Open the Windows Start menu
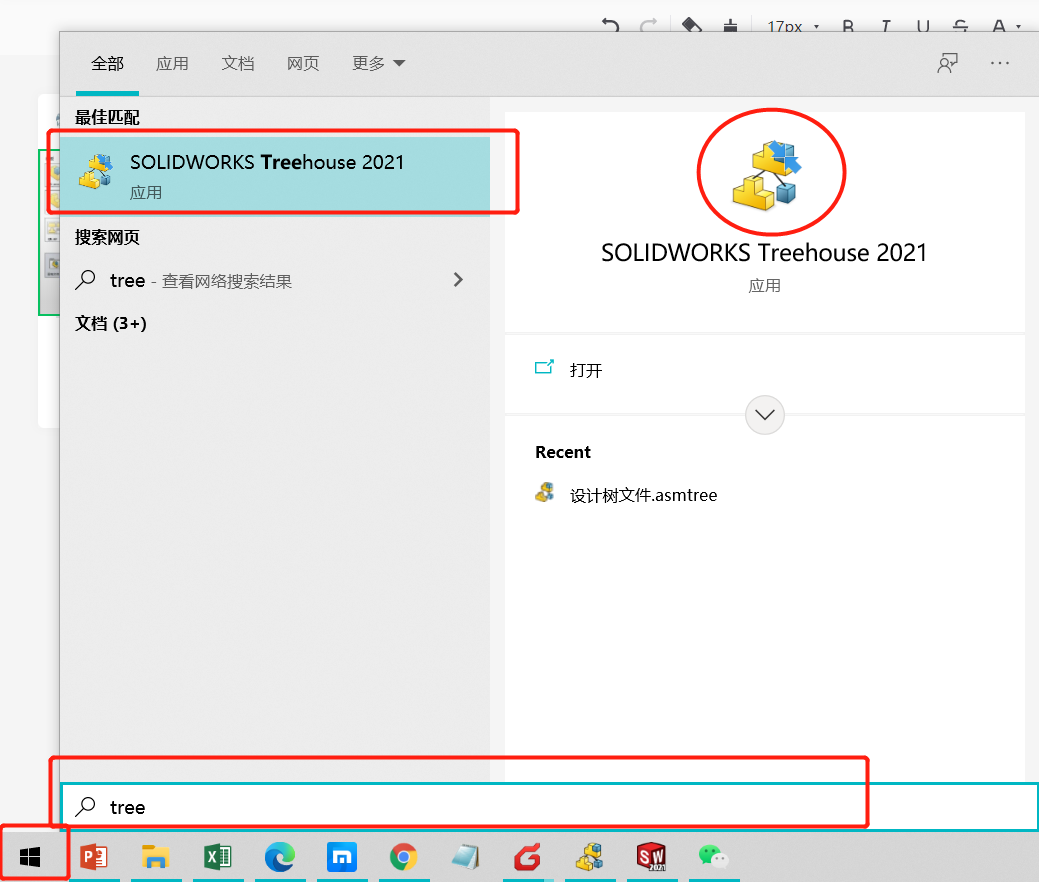This screenshot has height=882, width=1039. pyautogui.click(x=30, y=857)
